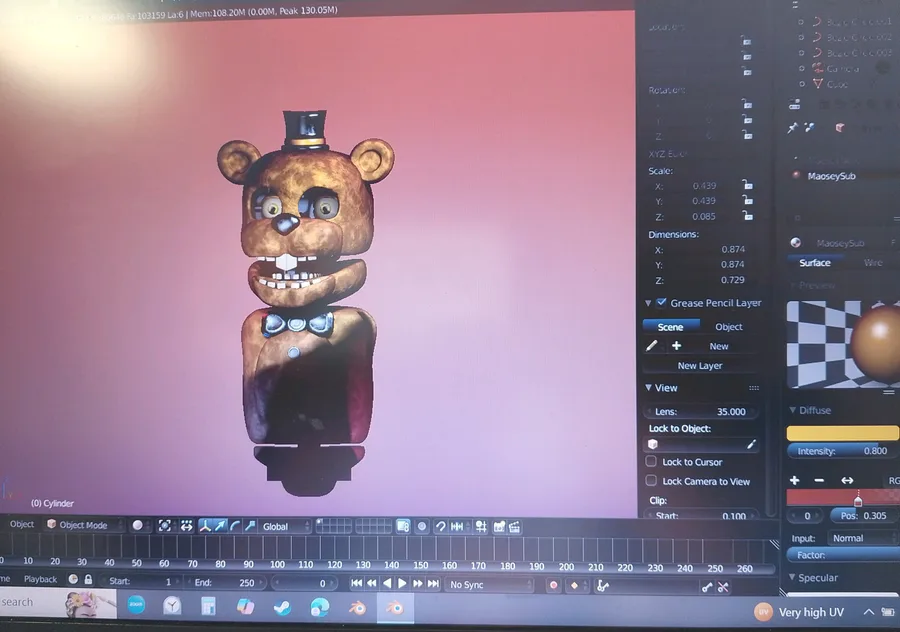Image resolution: width=900 pixels, height=632 pixels.
Task: Play animation forward in timeline
Action: pos(402,583)
